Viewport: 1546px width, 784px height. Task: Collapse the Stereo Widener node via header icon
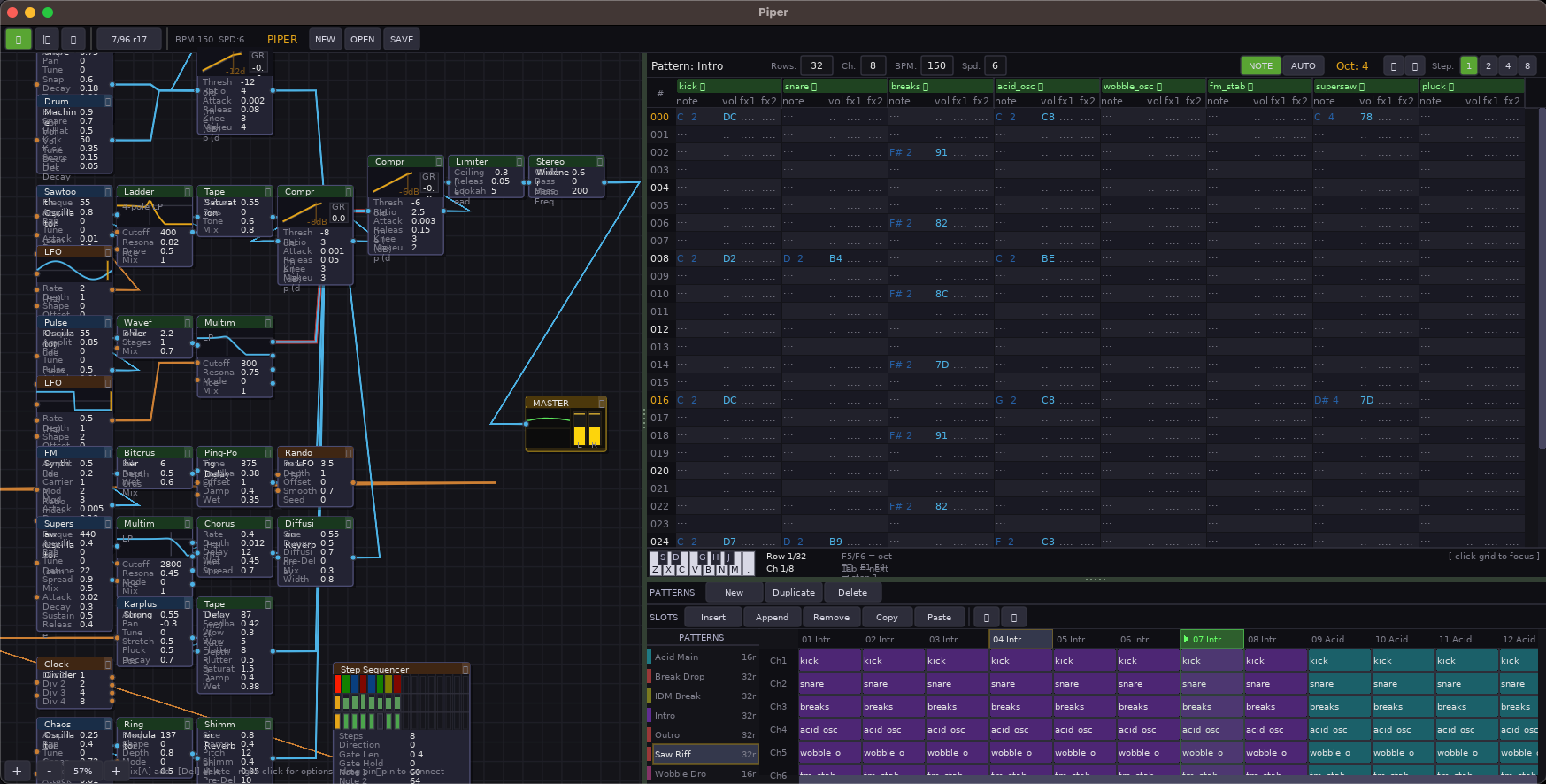pos(600,162)
